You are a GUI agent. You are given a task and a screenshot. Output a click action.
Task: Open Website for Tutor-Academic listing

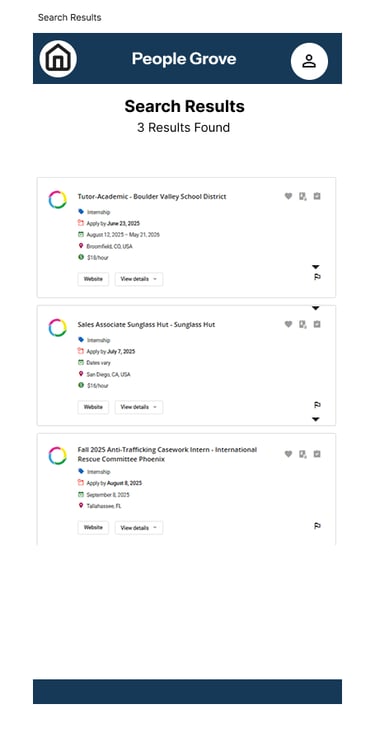[x=93, y=279]
